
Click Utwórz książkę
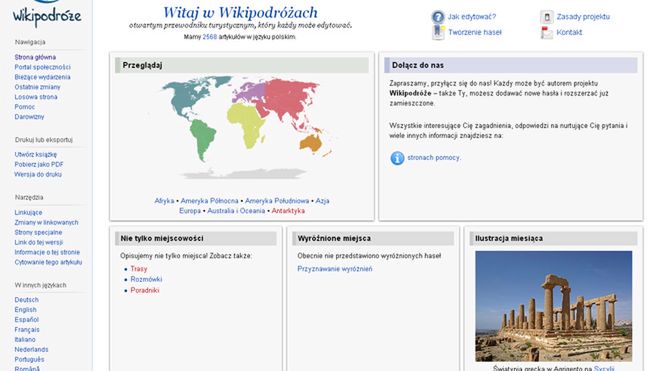tap(36, 155)
